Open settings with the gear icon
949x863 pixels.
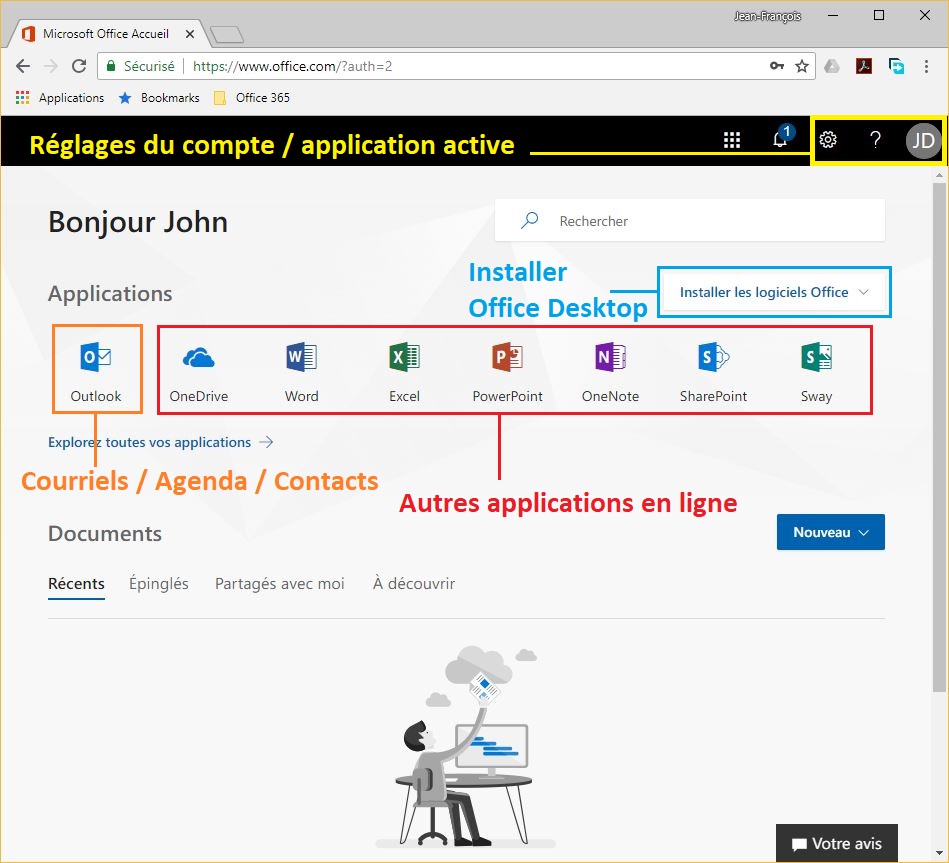[828, 141]
